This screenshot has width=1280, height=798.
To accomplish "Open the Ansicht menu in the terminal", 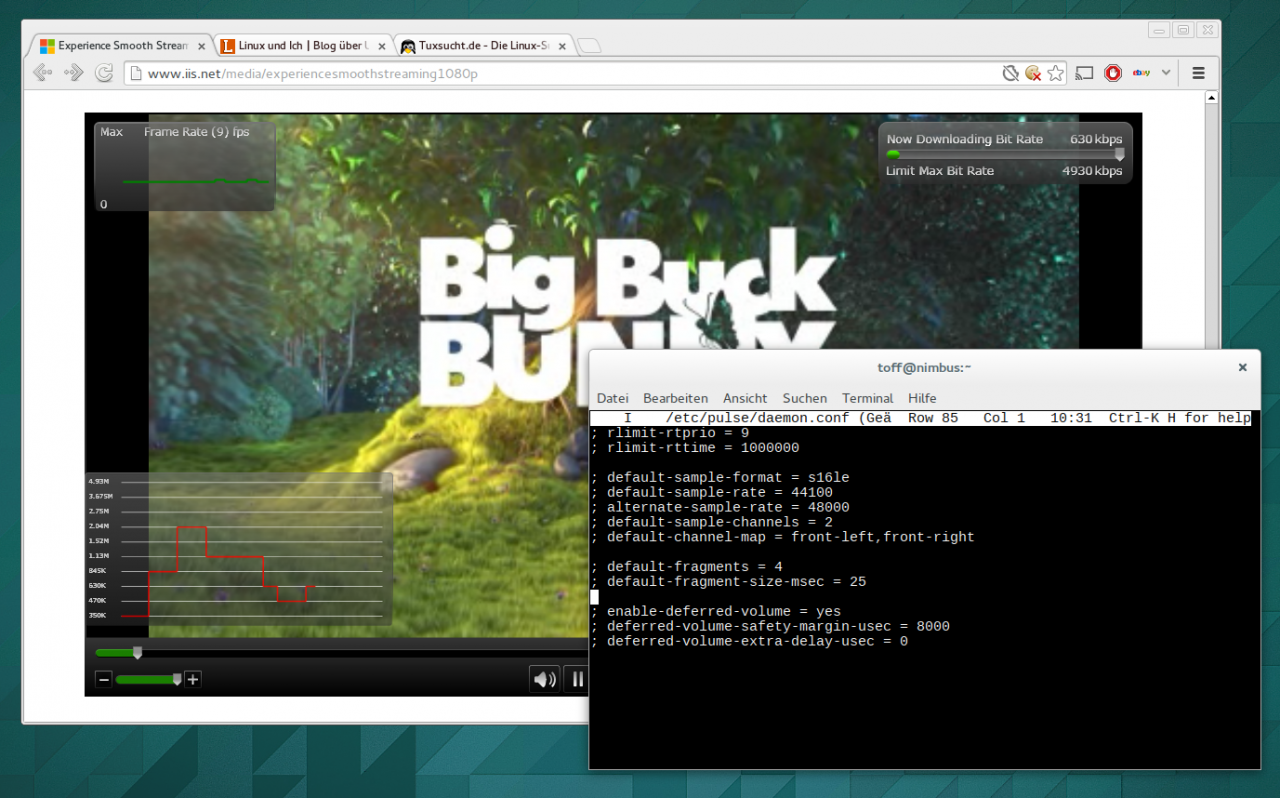I will [745, 398].
